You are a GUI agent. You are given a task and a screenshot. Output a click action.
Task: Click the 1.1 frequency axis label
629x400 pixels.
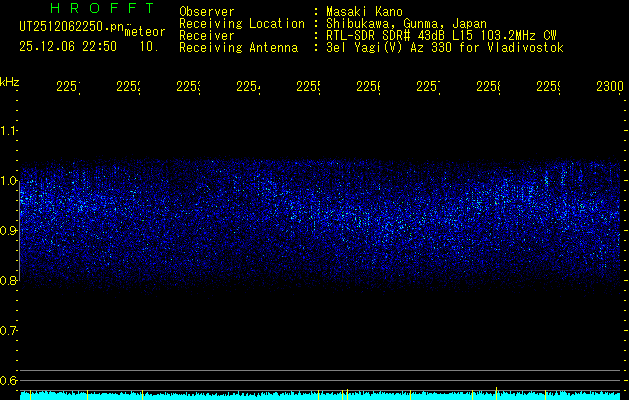click(10, 131)
